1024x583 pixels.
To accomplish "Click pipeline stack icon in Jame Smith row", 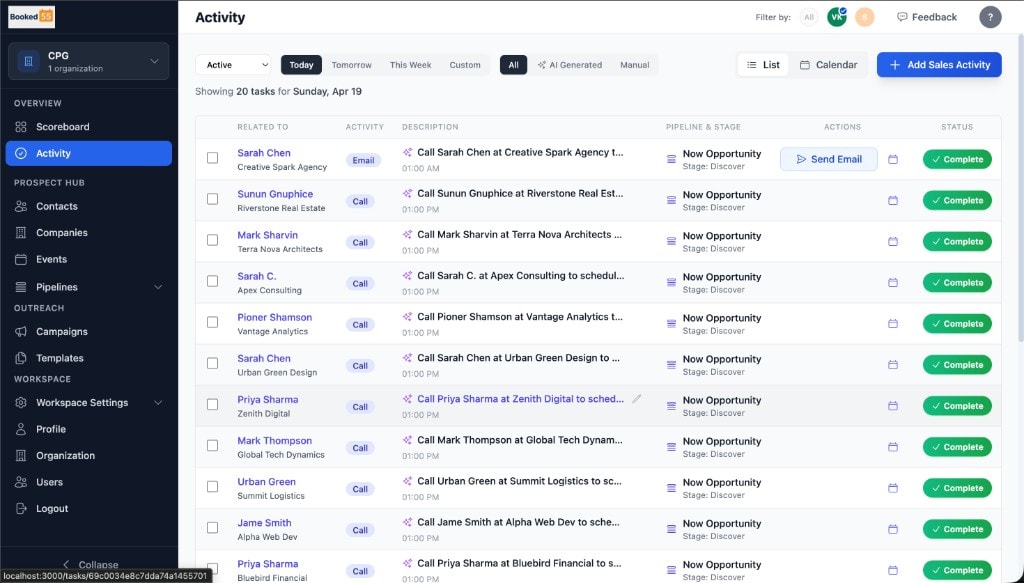I will pos(671,529).
